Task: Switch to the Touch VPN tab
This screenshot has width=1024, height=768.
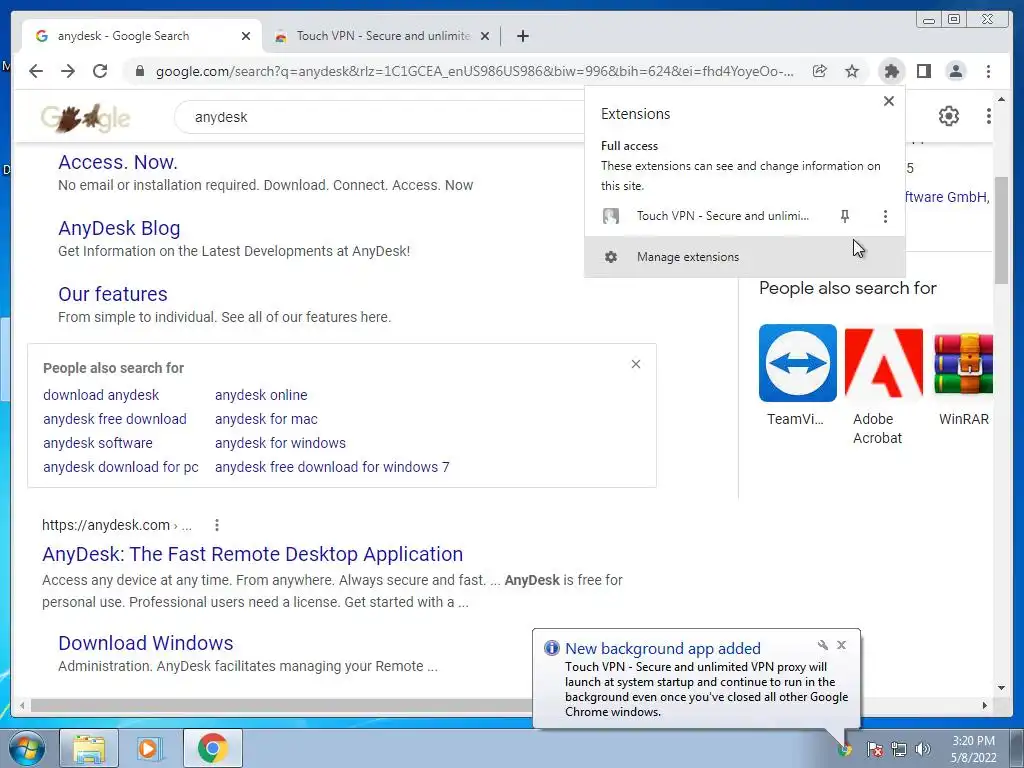Action: click(383, 36)
